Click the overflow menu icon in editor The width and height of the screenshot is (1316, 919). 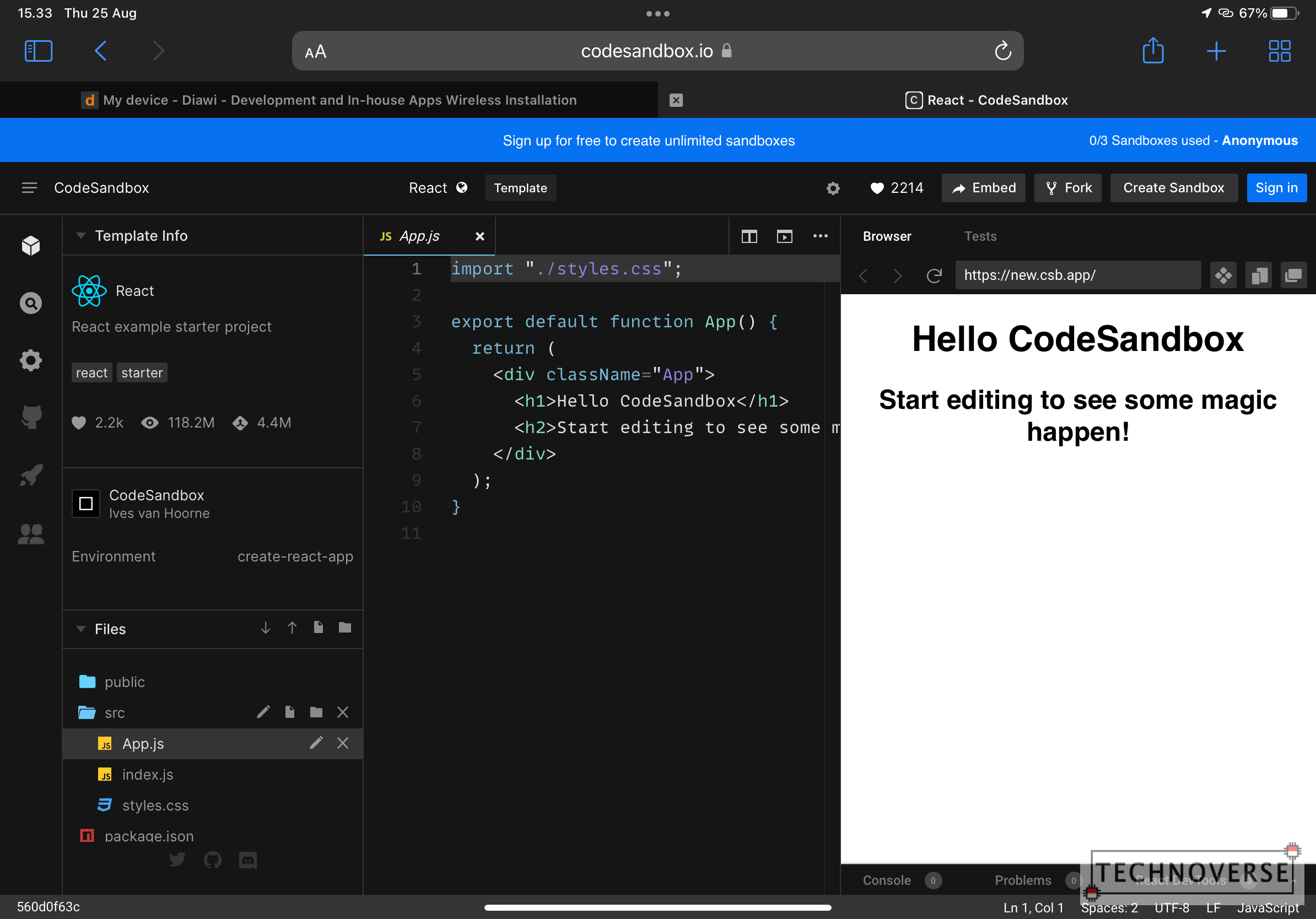(x=821, y=237)
